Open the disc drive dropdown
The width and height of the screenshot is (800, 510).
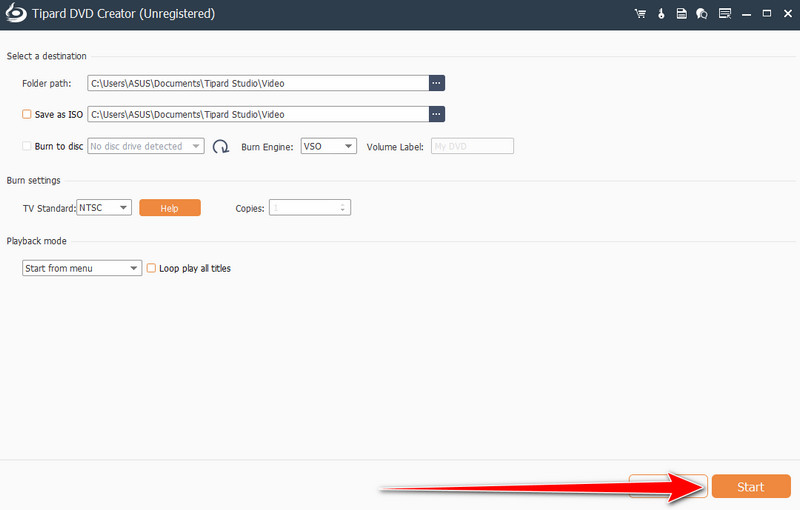(145, 146)
